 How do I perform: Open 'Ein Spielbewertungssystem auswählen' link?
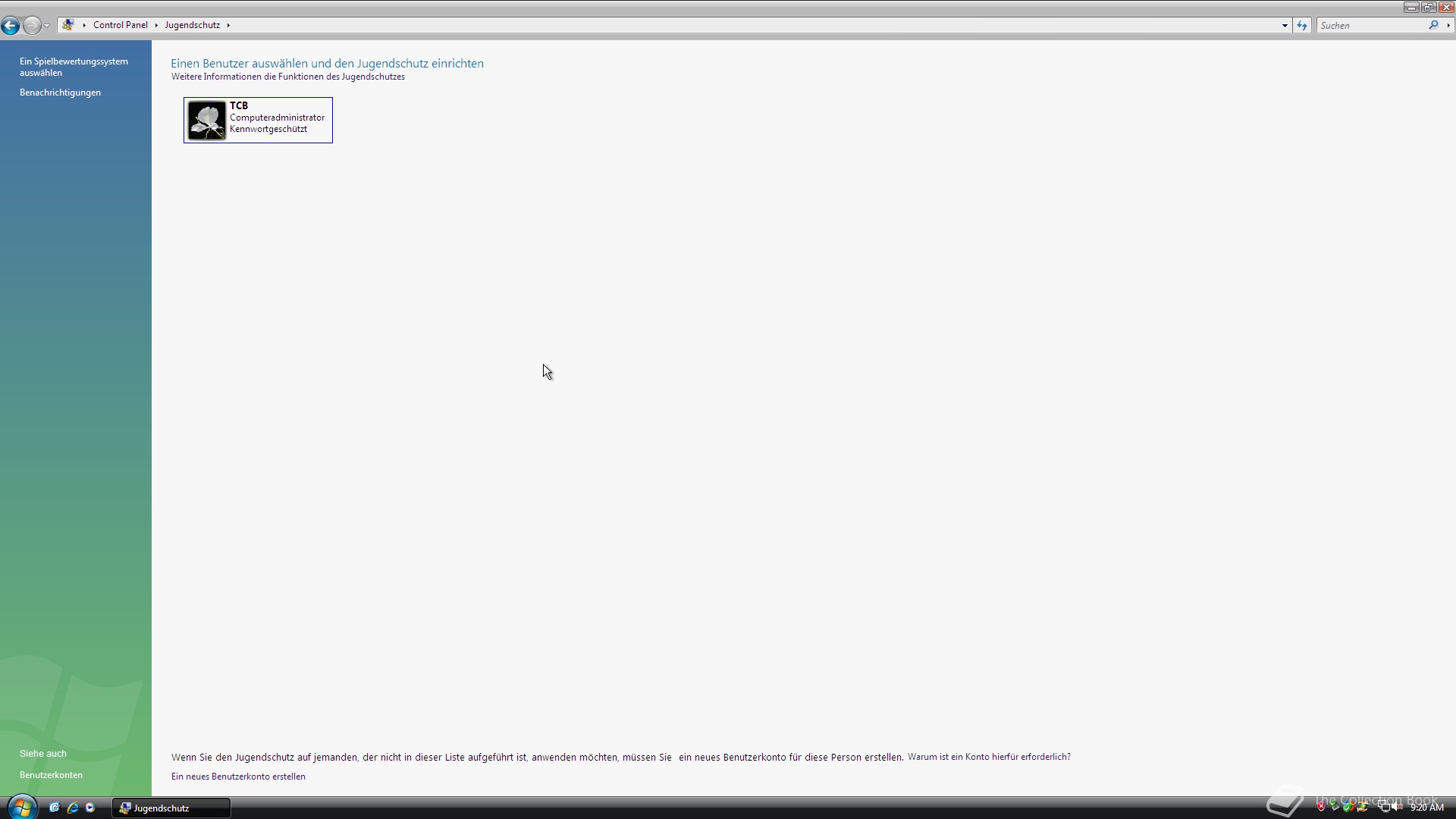[x=74, y=67]
